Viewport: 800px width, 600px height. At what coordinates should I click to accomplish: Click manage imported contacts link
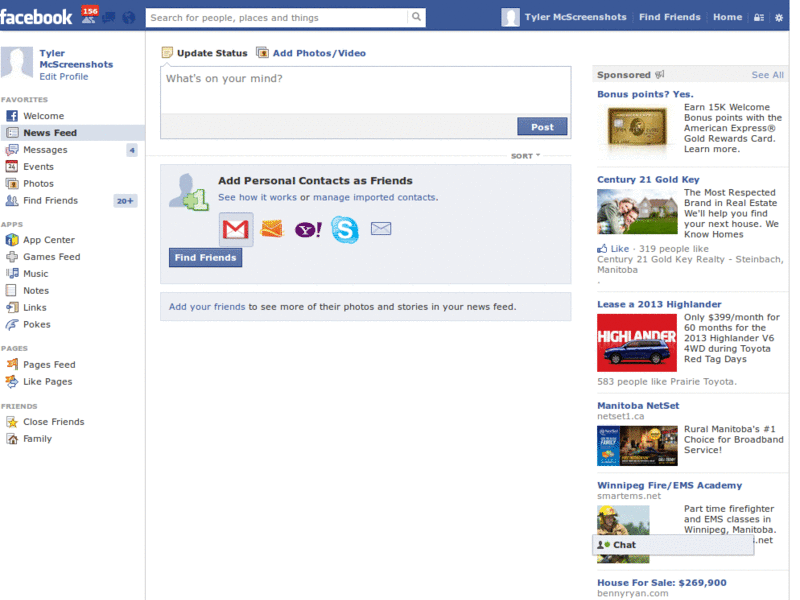tap(374, 197)
